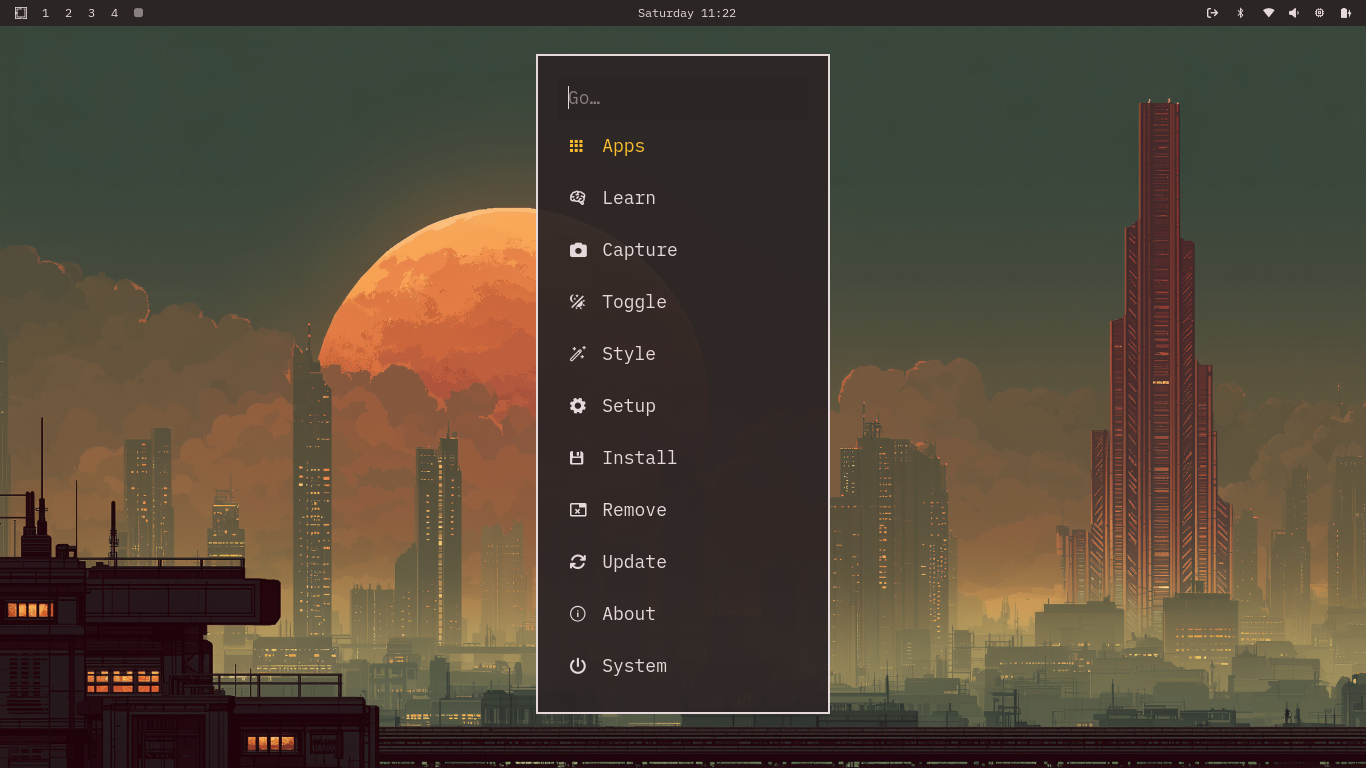Focus the Go… search field
This screenshot has width=1366, height=768.
point(684,98)
